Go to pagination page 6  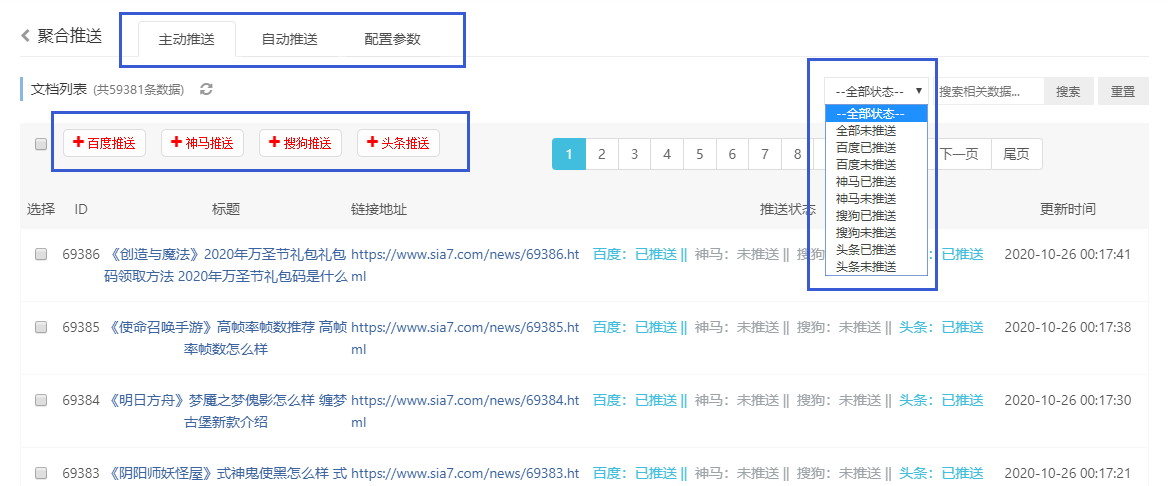coord(733,154)
